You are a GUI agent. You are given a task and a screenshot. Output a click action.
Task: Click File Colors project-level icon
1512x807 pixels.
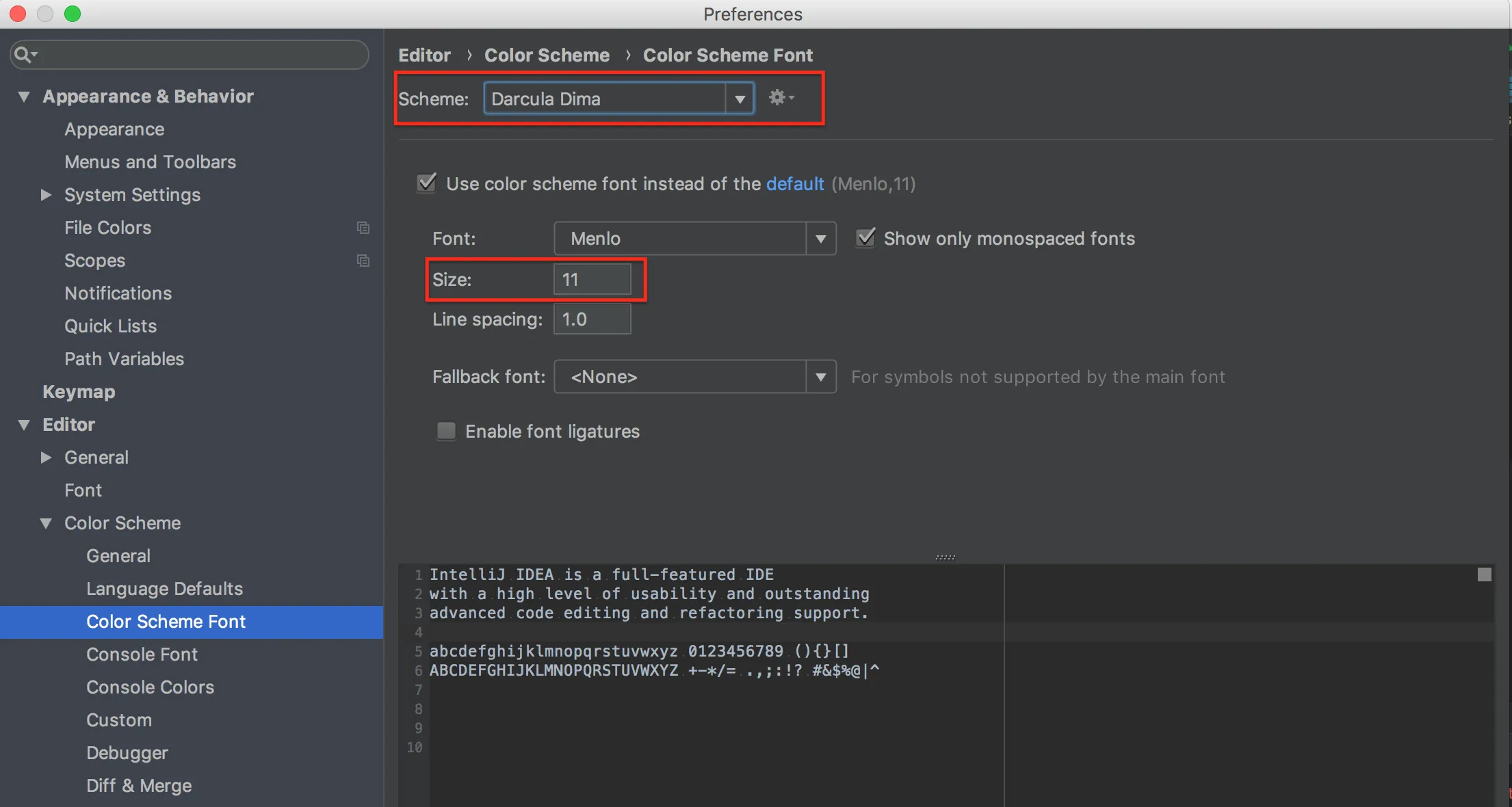363,228
